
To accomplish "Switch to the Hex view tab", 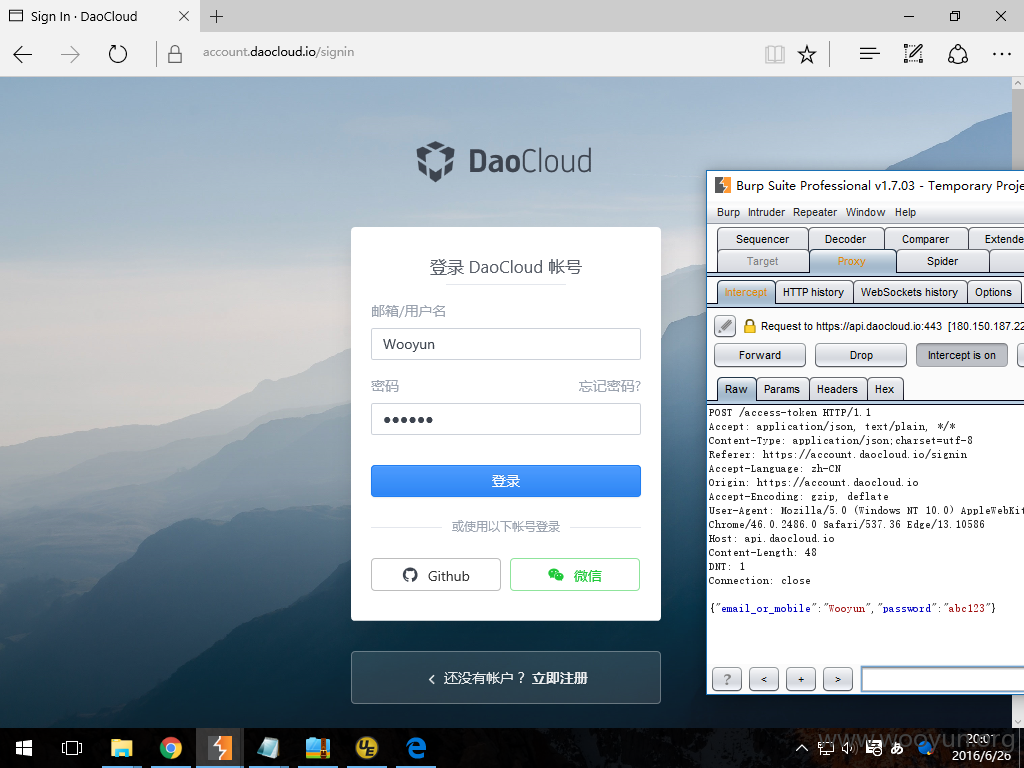I will (885, 389).
